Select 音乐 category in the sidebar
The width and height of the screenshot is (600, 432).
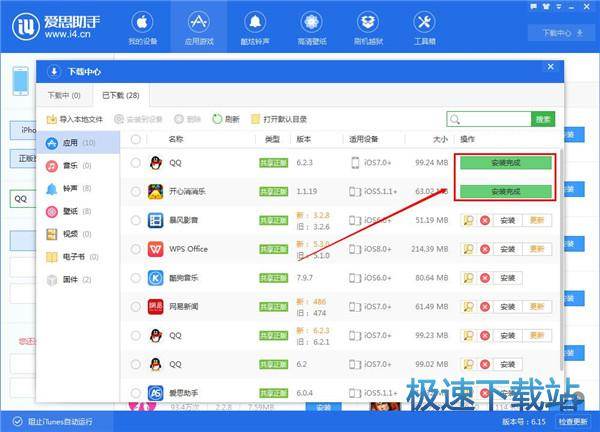point(78,166)
